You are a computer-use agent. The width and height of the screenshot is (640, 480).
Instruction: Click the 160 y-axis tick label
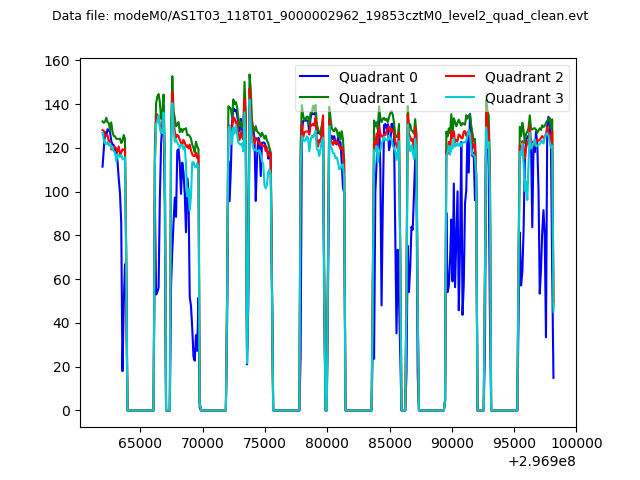coord(58,62)
